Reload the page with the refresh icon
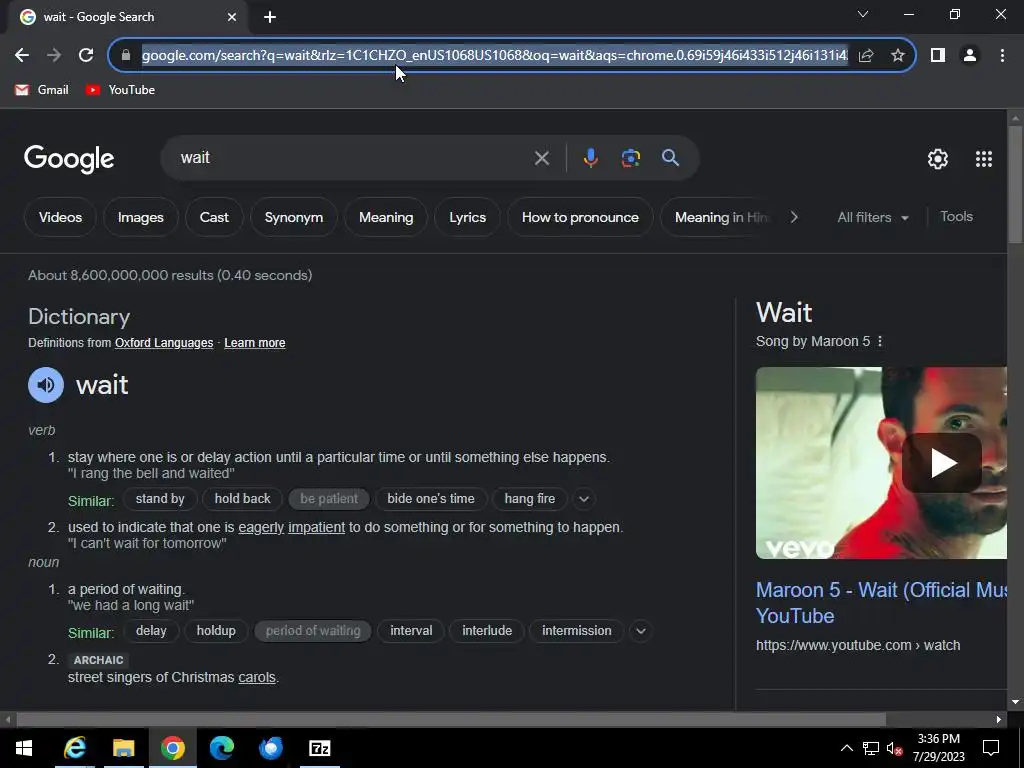This screenshot has height=768, width=1024. click(x=86, y=56)
